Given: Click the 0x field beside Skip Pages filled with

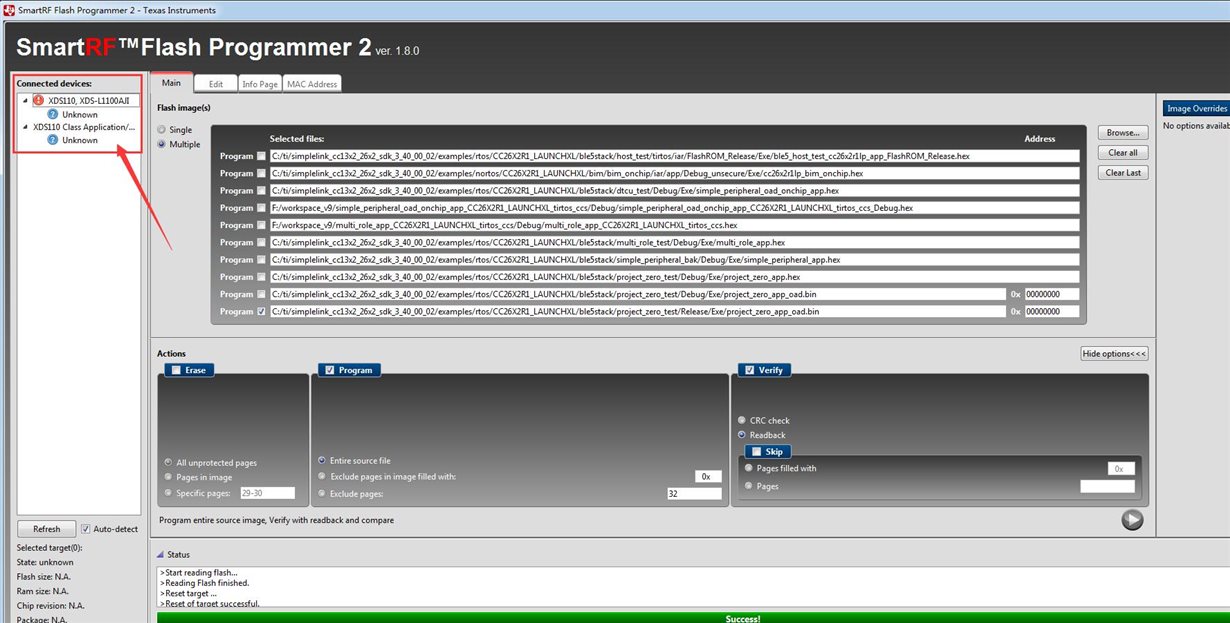Looking at the screenshot, I should tap(1121, 468).
